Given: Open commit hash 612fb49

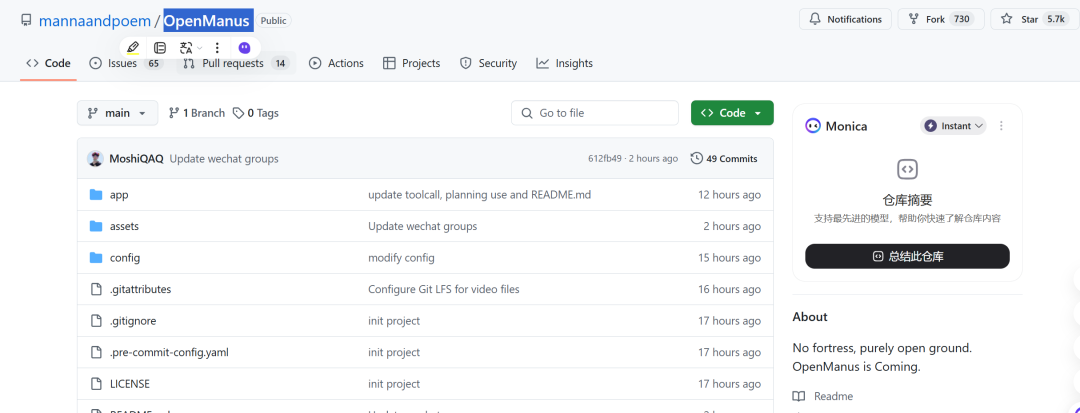Looking at the screenshot, I should point(604,158).
